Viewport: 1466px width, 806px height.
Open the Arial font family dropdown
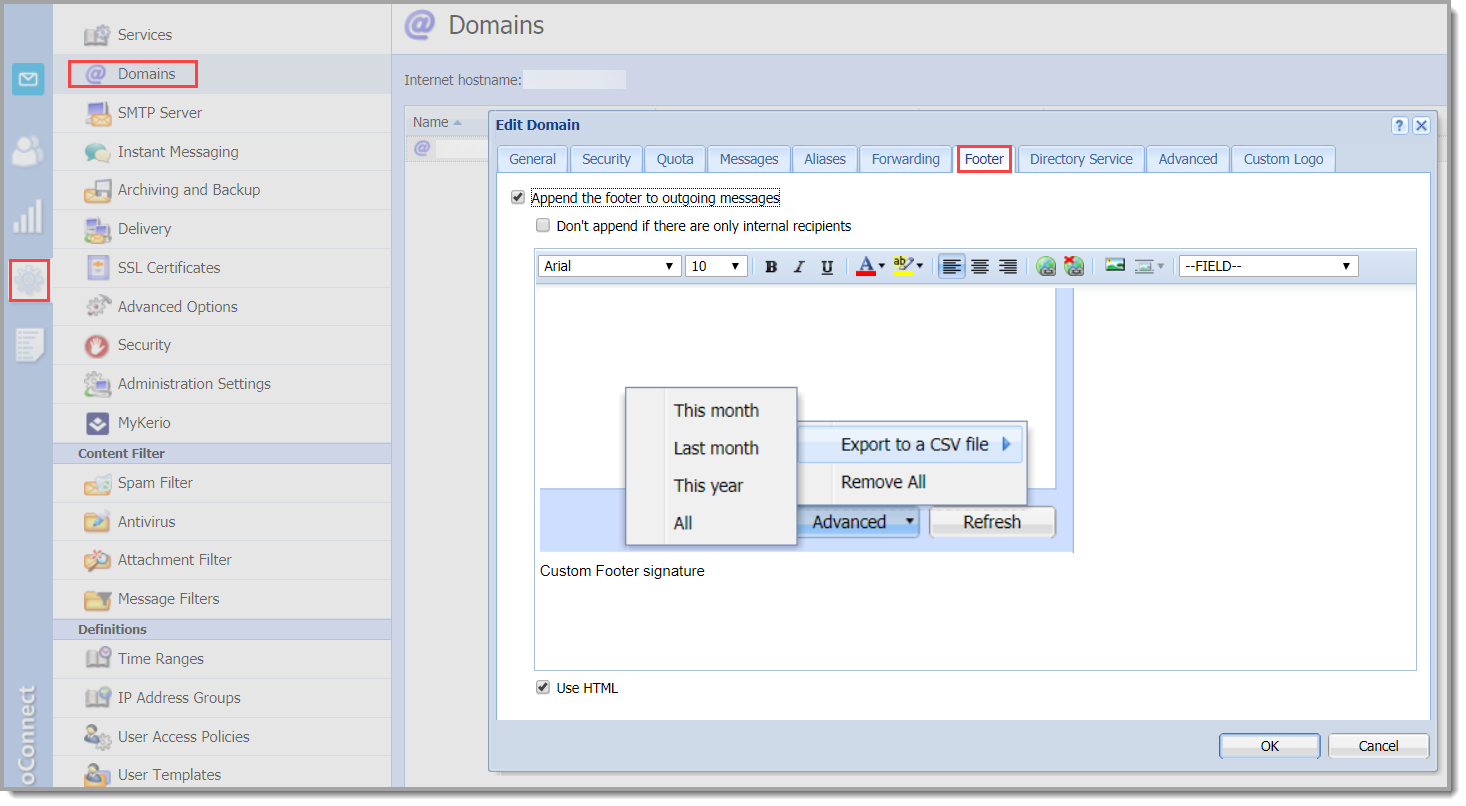click(610, 266)
